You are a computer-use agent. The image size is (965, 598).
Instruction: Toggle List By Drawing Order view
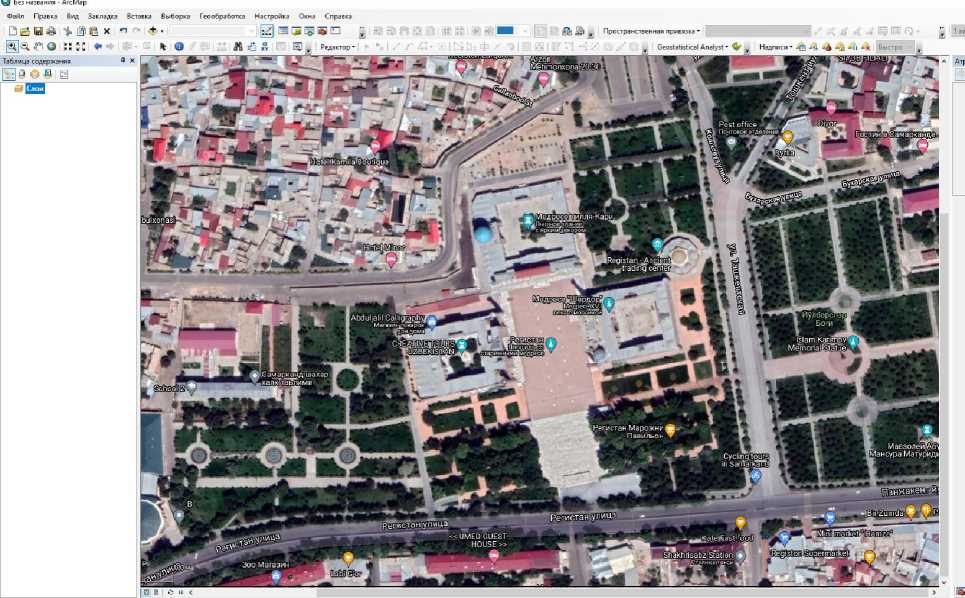pyautogui.click(x=9, y=74)
